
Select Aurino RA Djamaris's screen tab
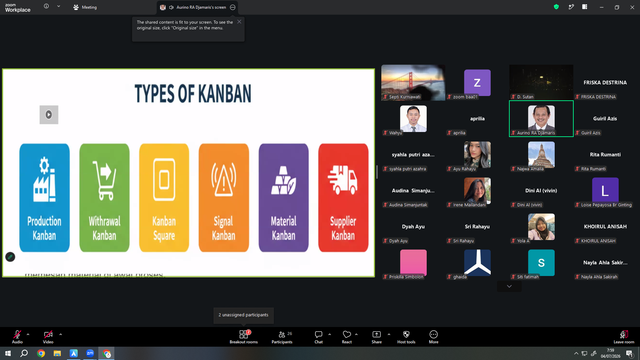[x=198, y=7]
